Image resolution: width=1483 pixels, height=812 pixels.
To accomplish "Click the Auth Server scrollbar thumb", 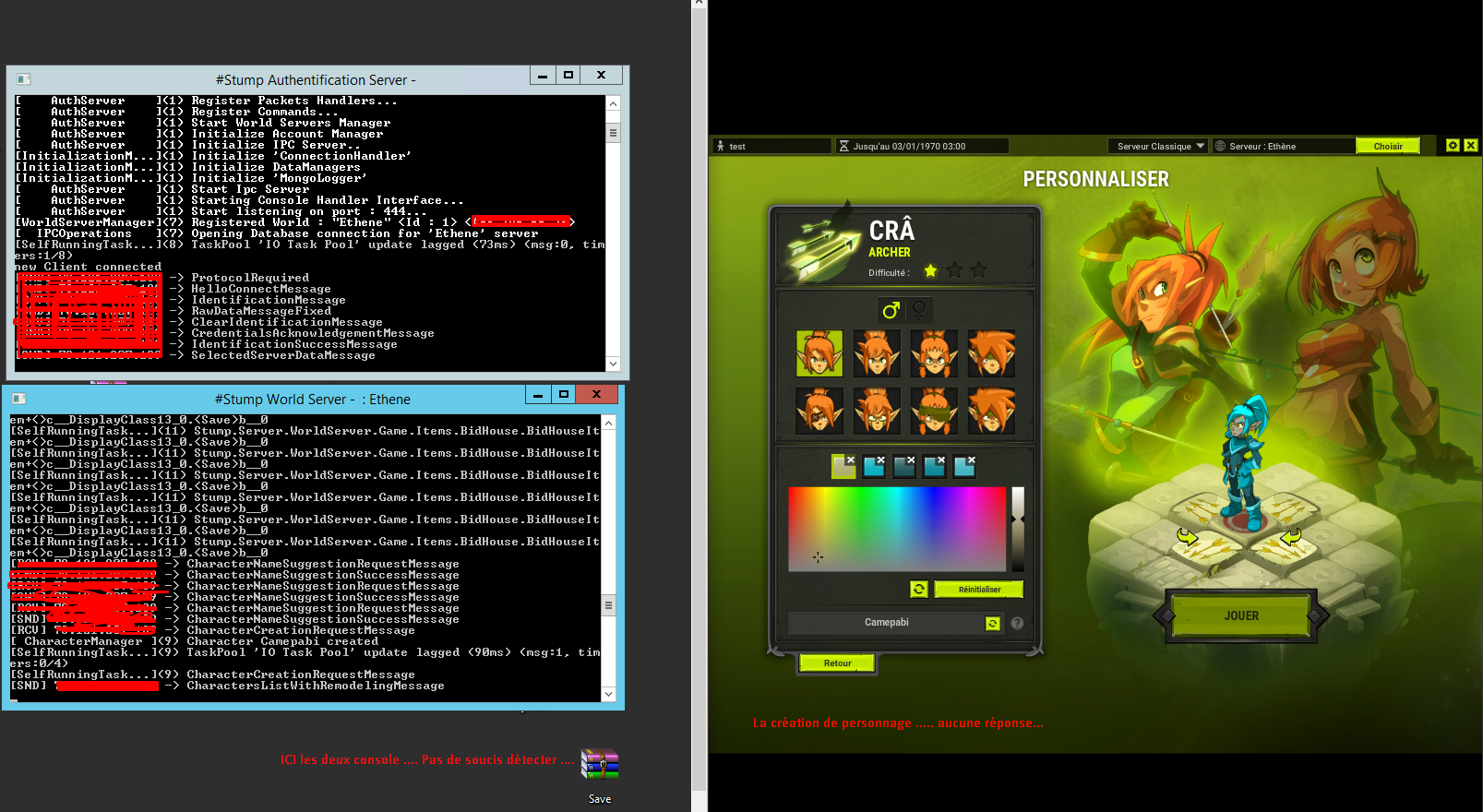I will pos(613,133).
